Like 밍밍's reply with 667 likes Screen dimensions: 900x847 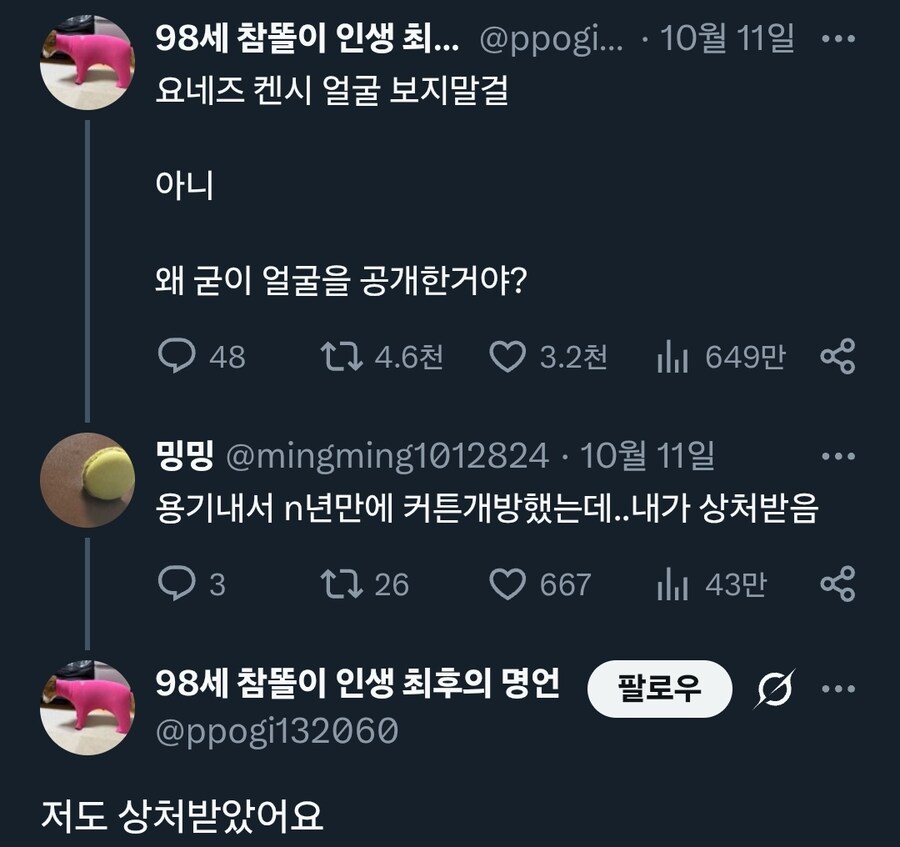pos(508,584)
